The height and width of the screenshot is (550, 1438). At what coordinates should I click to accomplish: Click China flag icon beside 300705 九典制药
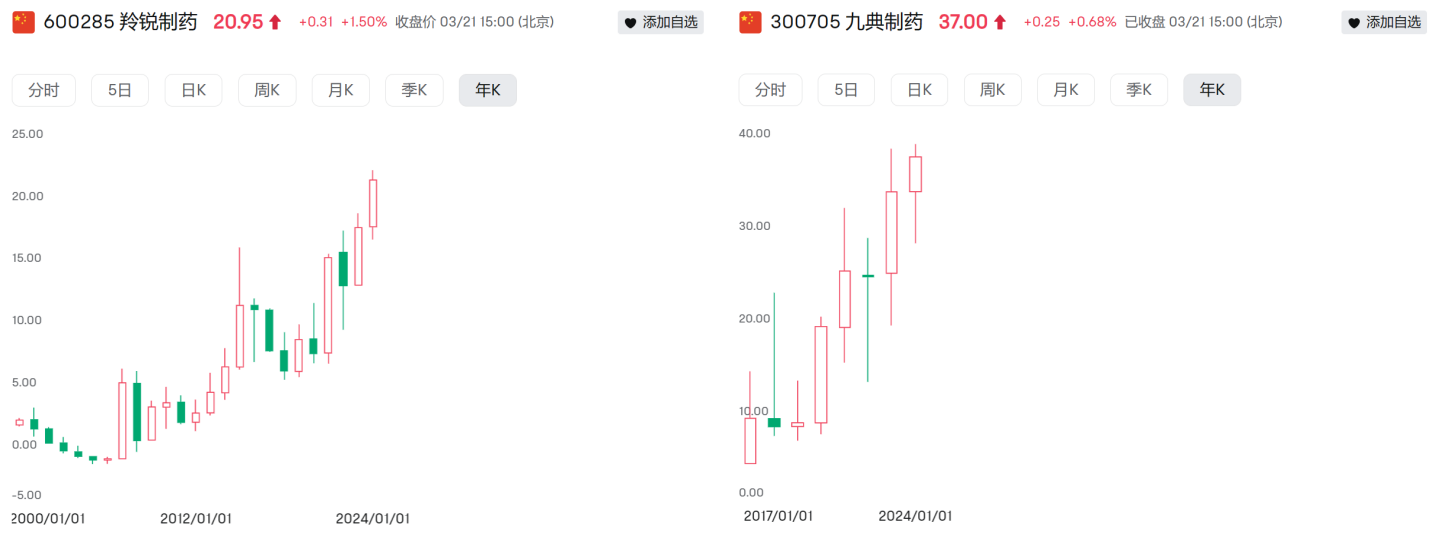click(x=750, y=22)
